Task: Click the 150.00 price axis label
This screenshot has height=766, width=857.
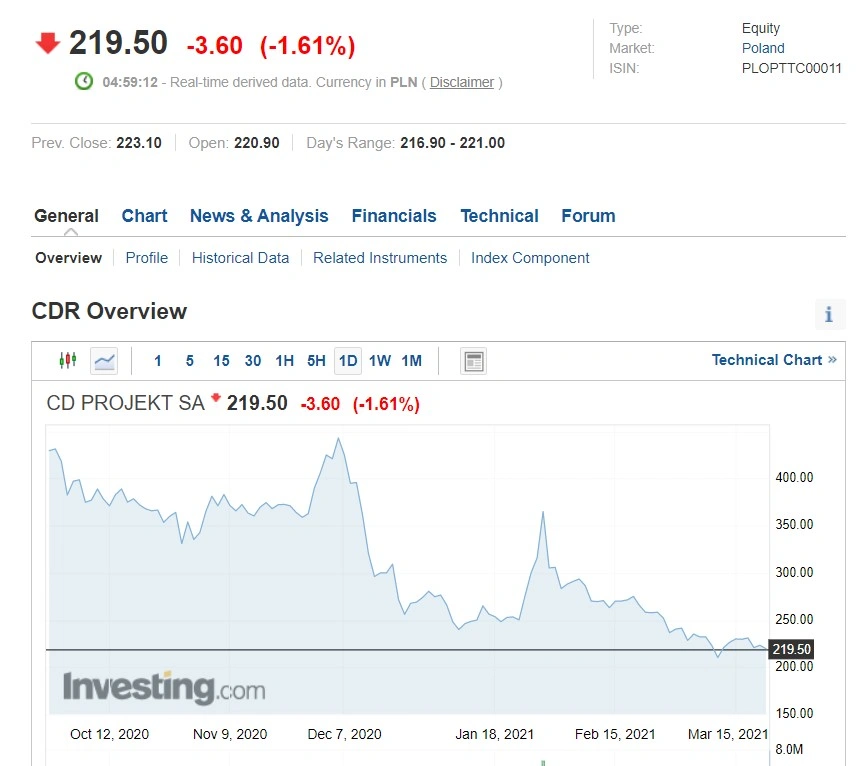Action: click(794, 713)
